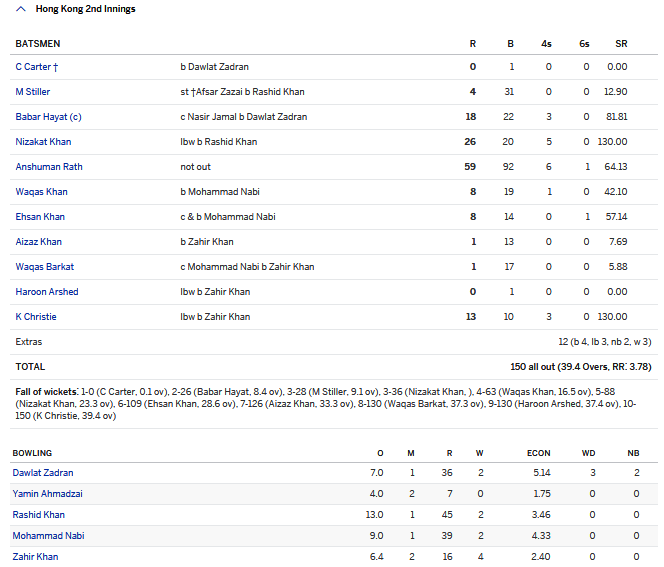Open Rashid Khan's bowling profile link
The width and height of the screenshot is (664, 567).
pyautogui.click(x=39, y=515)
